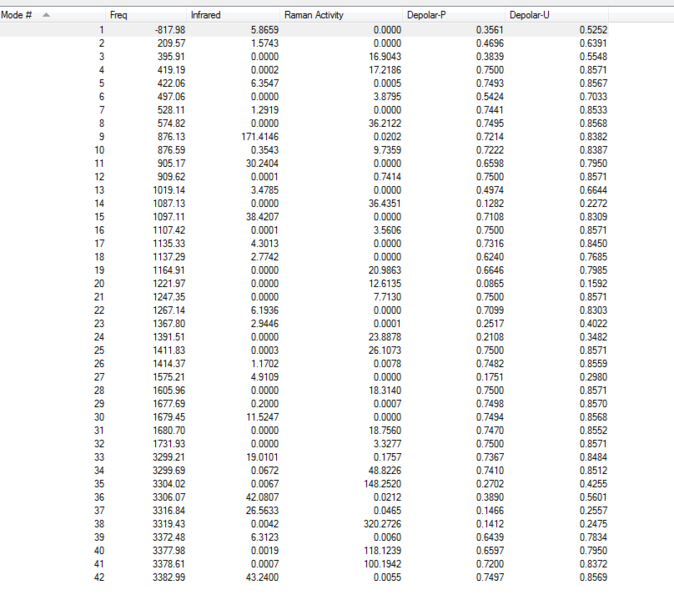Image resolution: width=674 pixels, height=600 pixels.
Task: Select frequency 876.59 in mode 10
Action: [x=171, y=150]
